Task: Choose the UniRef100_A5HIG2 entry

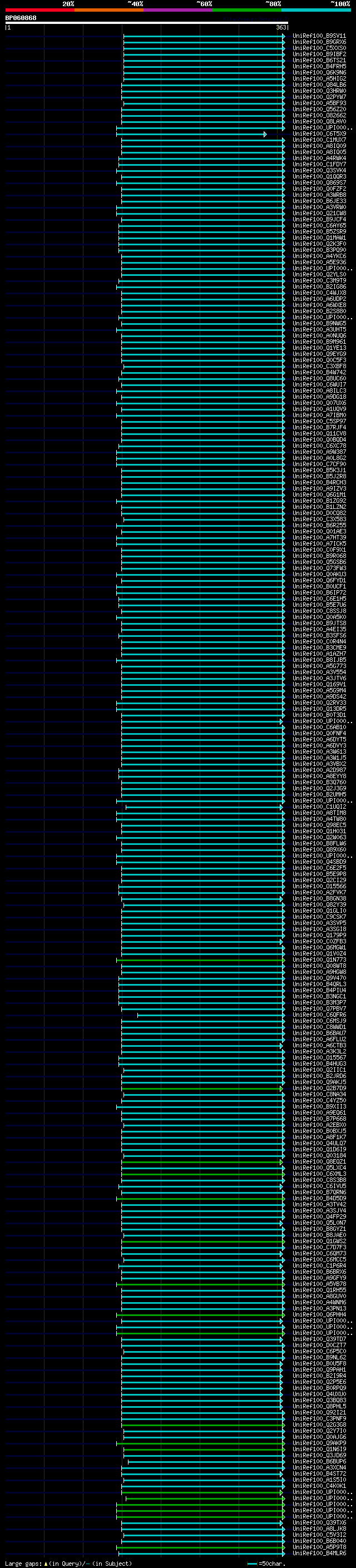Action: point(319,78)
